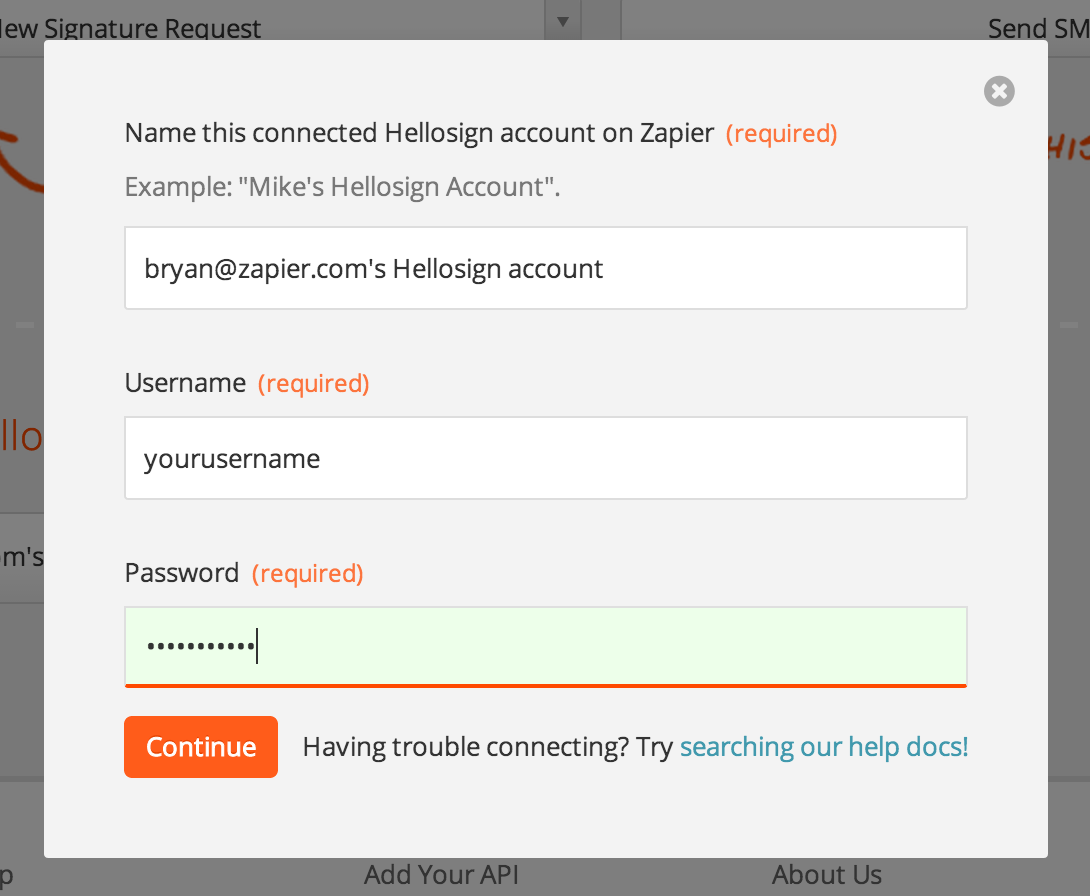Open the Add Your API footer link
The width and height of the screenshot is (1090, 896).
(441, 874)
